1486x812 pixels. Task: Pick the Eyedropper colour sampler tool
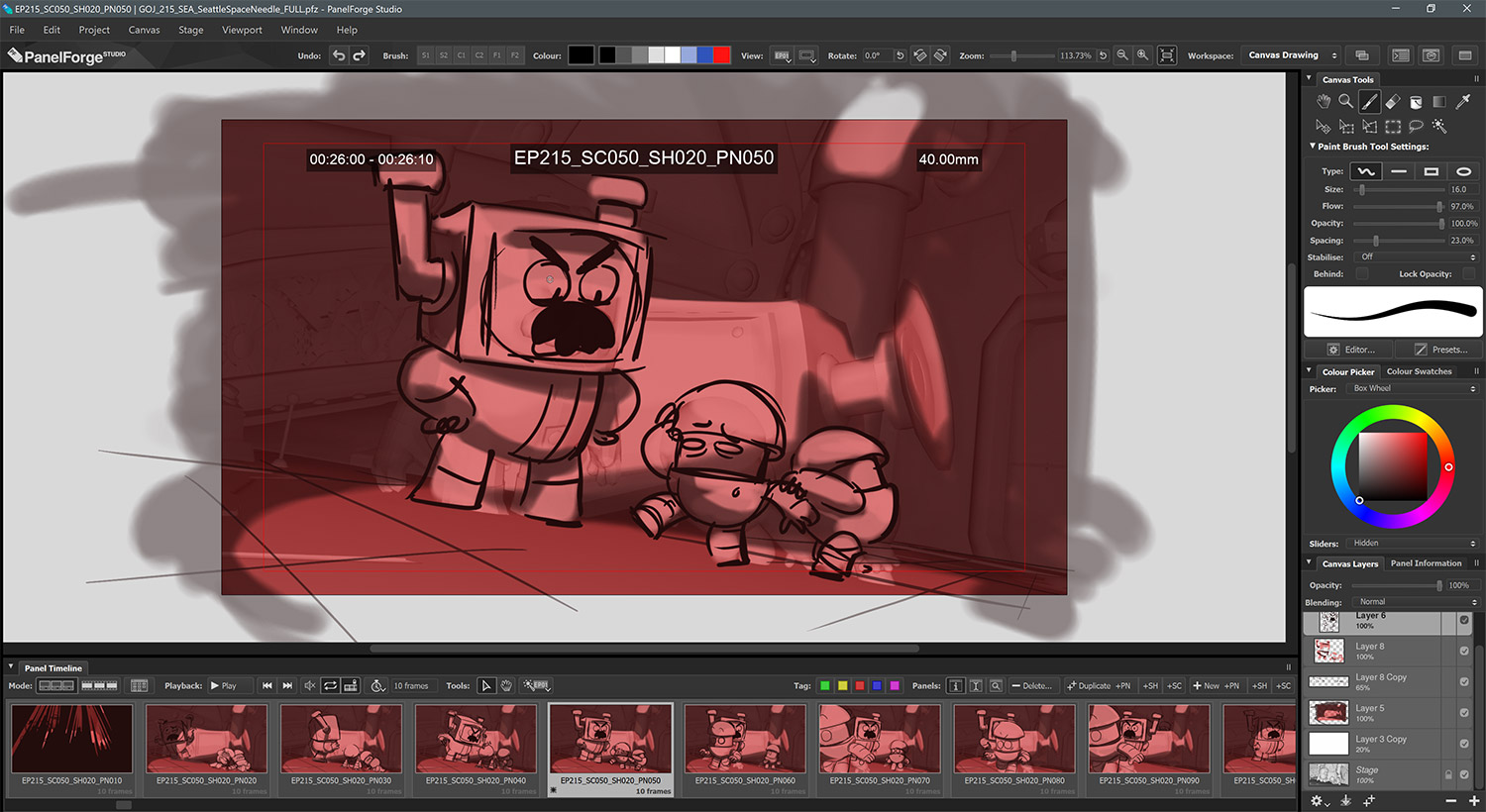click(x=1462, y=101)
